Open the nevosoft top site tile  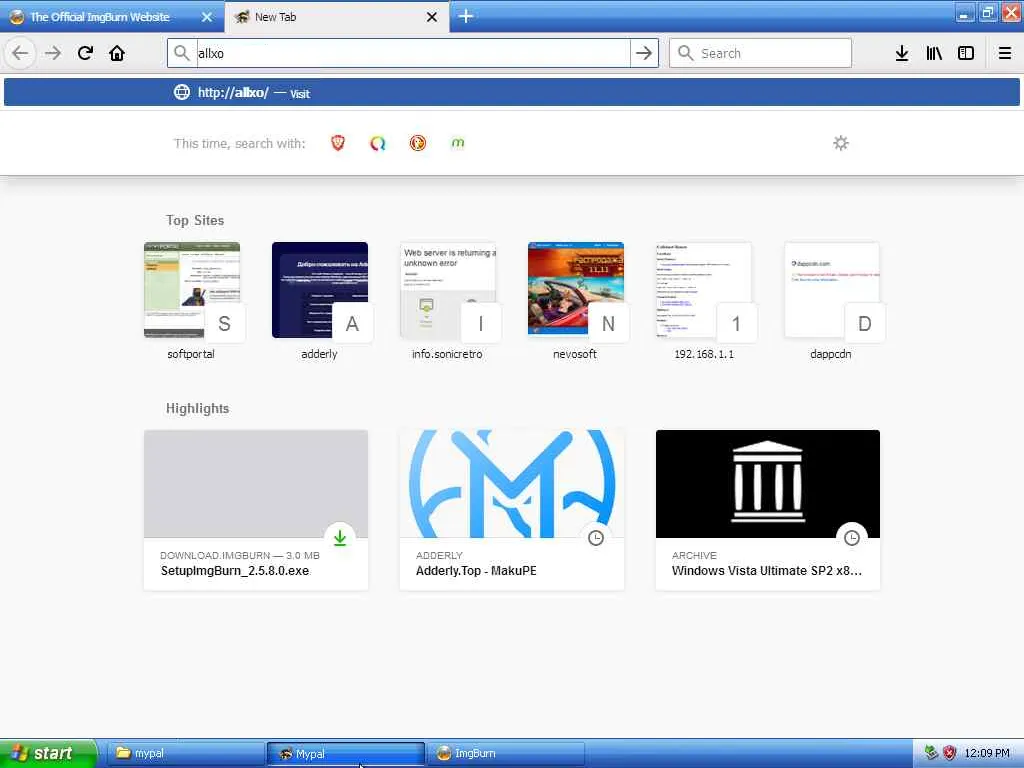click(x=575, y=301)
